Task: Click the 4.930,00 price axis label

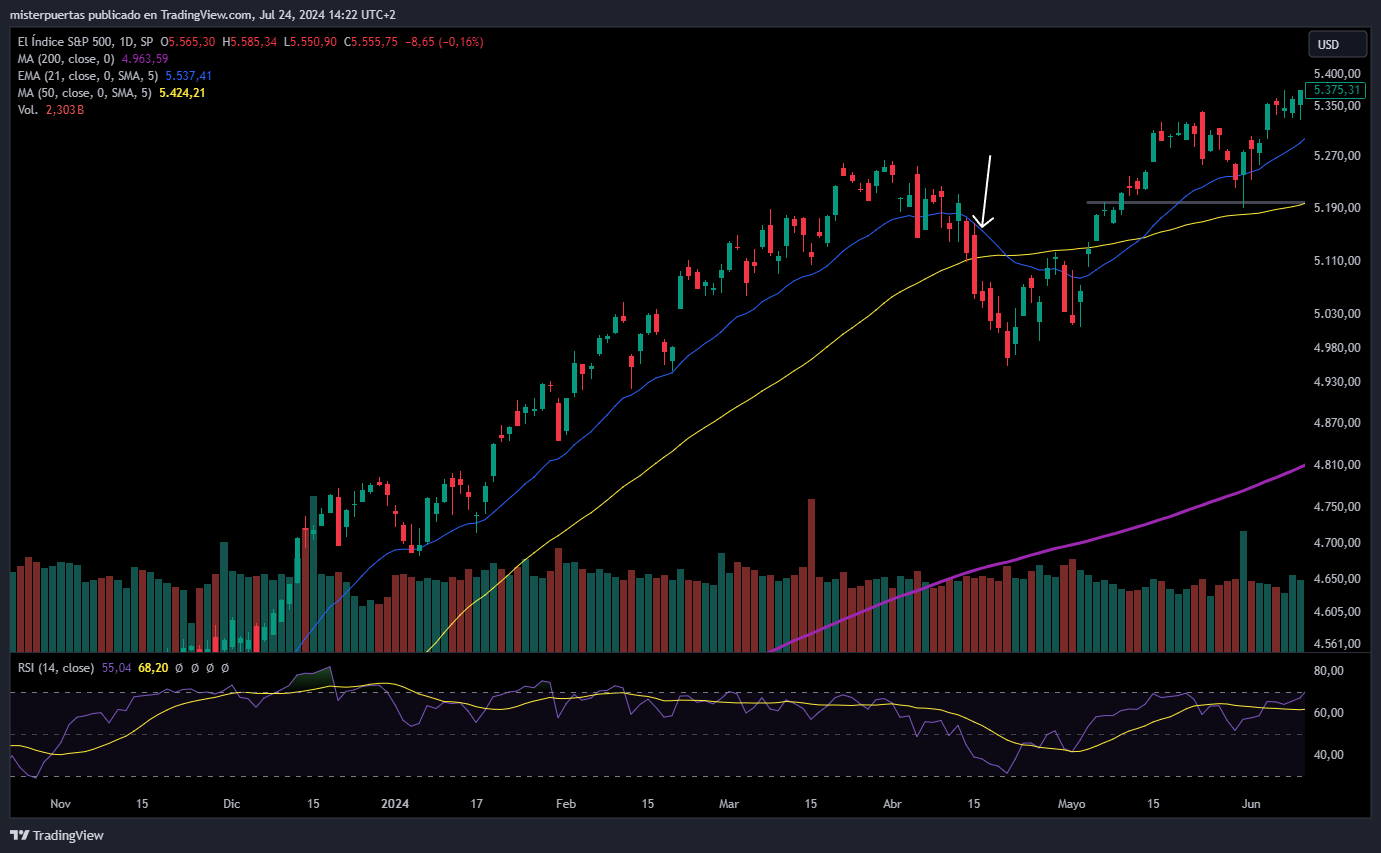Action: tap(1338, 382)
